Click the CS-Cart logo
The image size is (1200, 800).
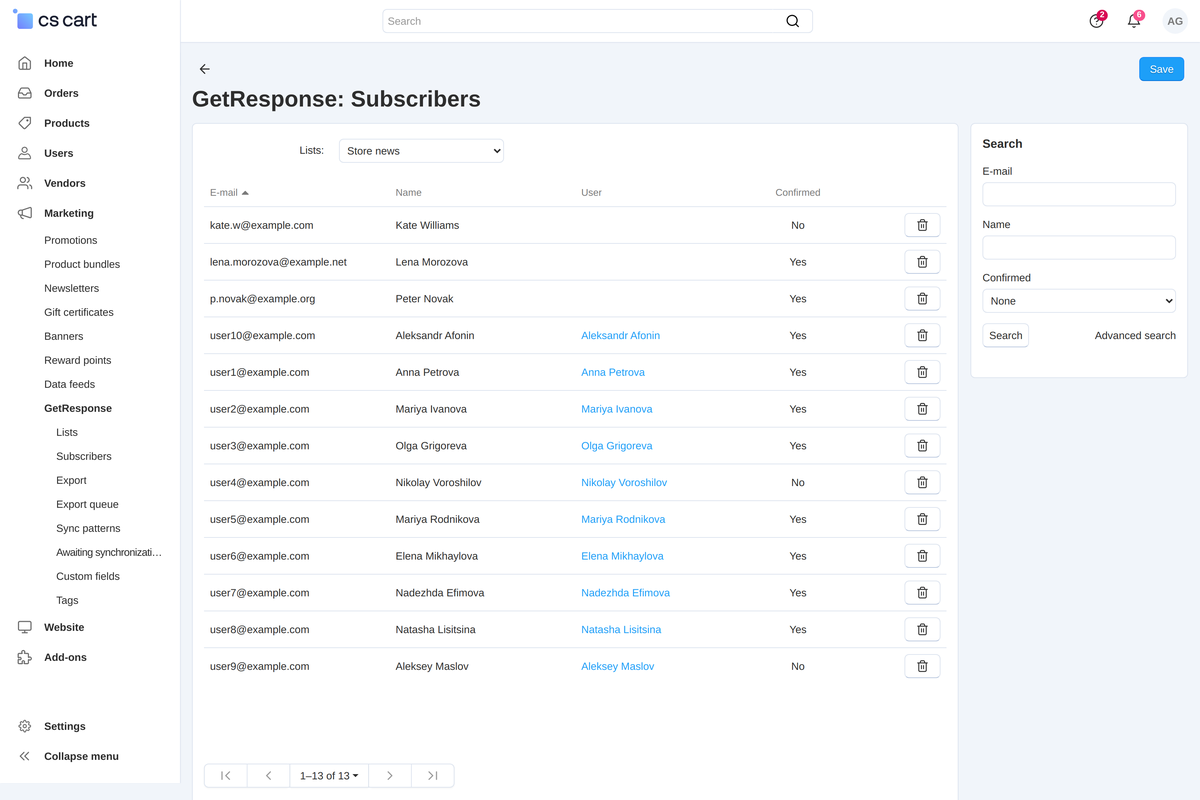(x=55, y=20)
